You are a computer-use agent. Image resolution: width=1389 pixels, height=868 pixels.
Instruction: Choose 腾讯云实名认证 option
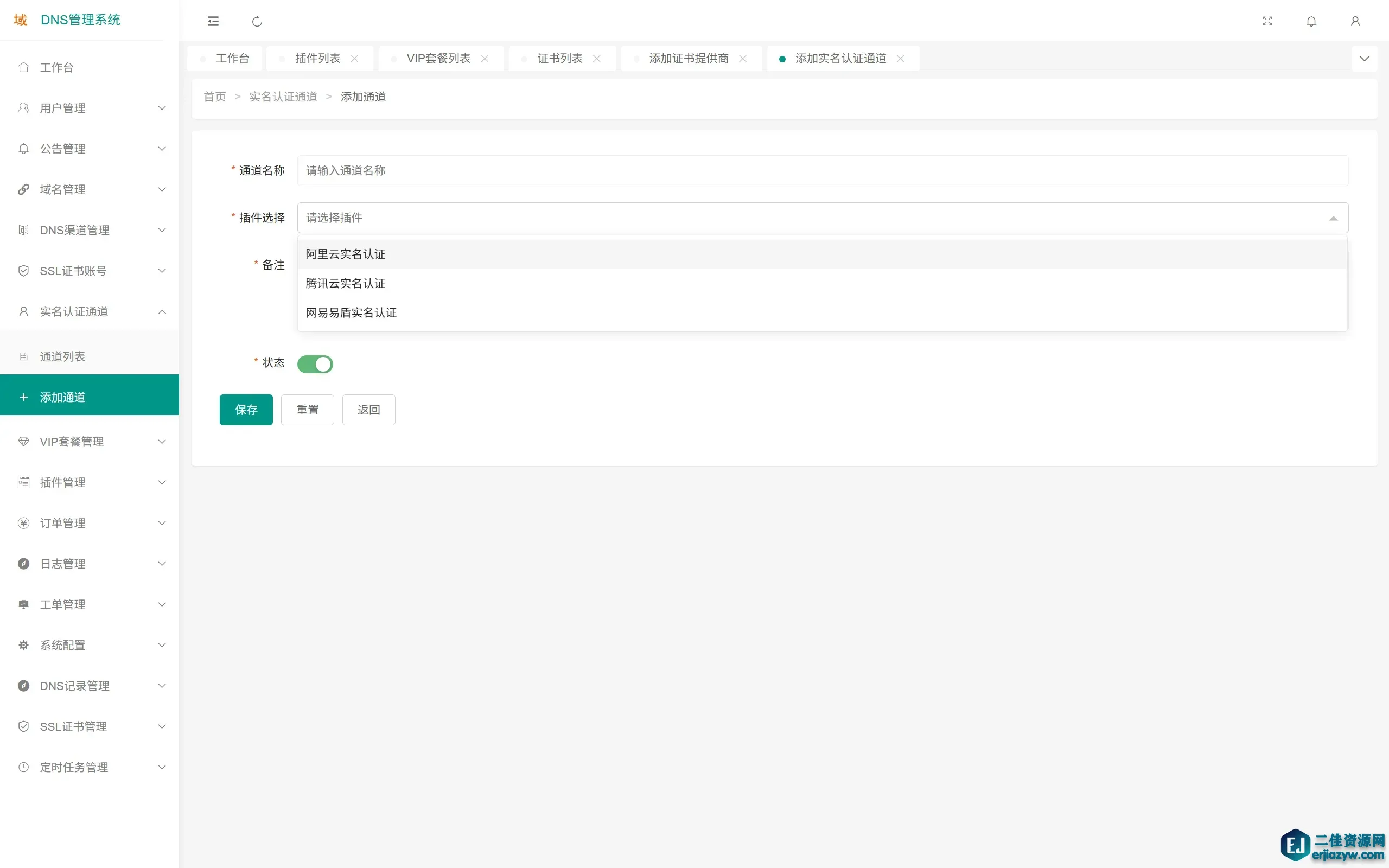(346, 284)
